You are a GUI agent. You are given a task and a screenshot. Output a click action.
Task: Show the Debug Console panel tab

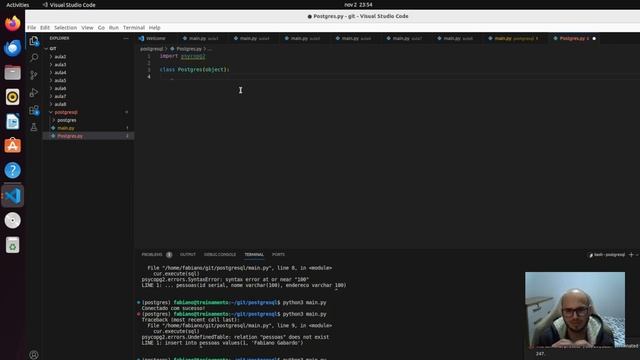(220, 255)
